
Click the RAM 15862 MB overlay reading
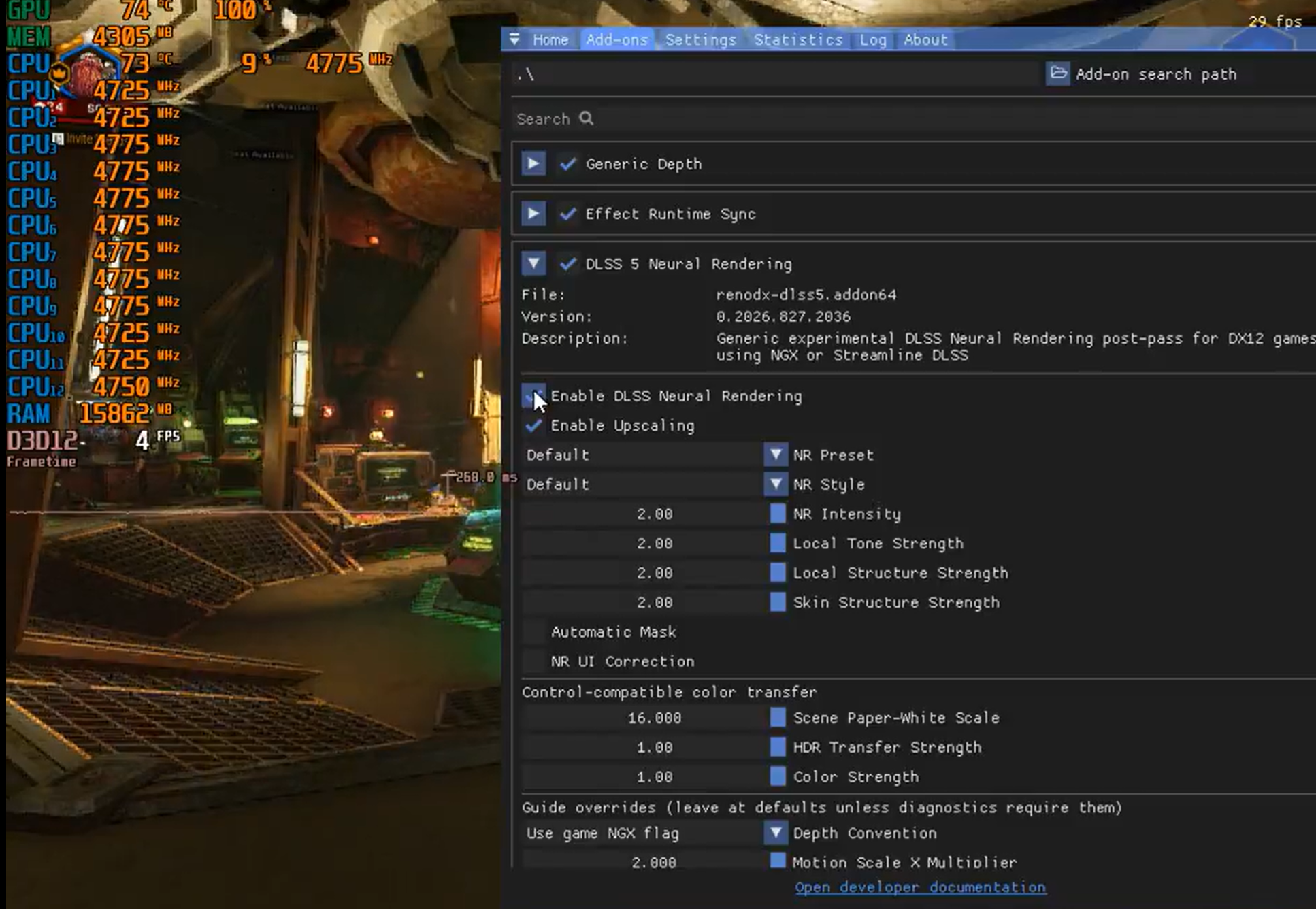[x=90, y=413]
